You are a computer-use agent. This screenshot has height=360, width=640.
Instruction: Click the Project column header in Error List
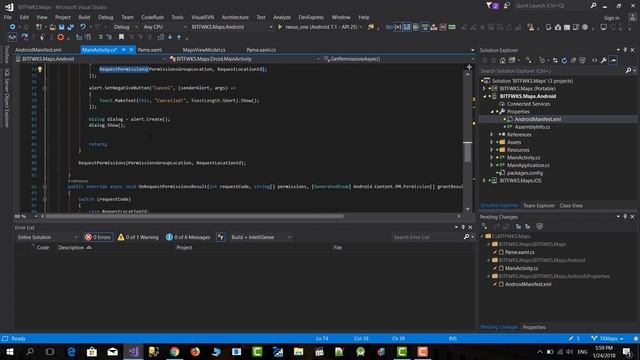pyautogui.click(x=184, y=248)
